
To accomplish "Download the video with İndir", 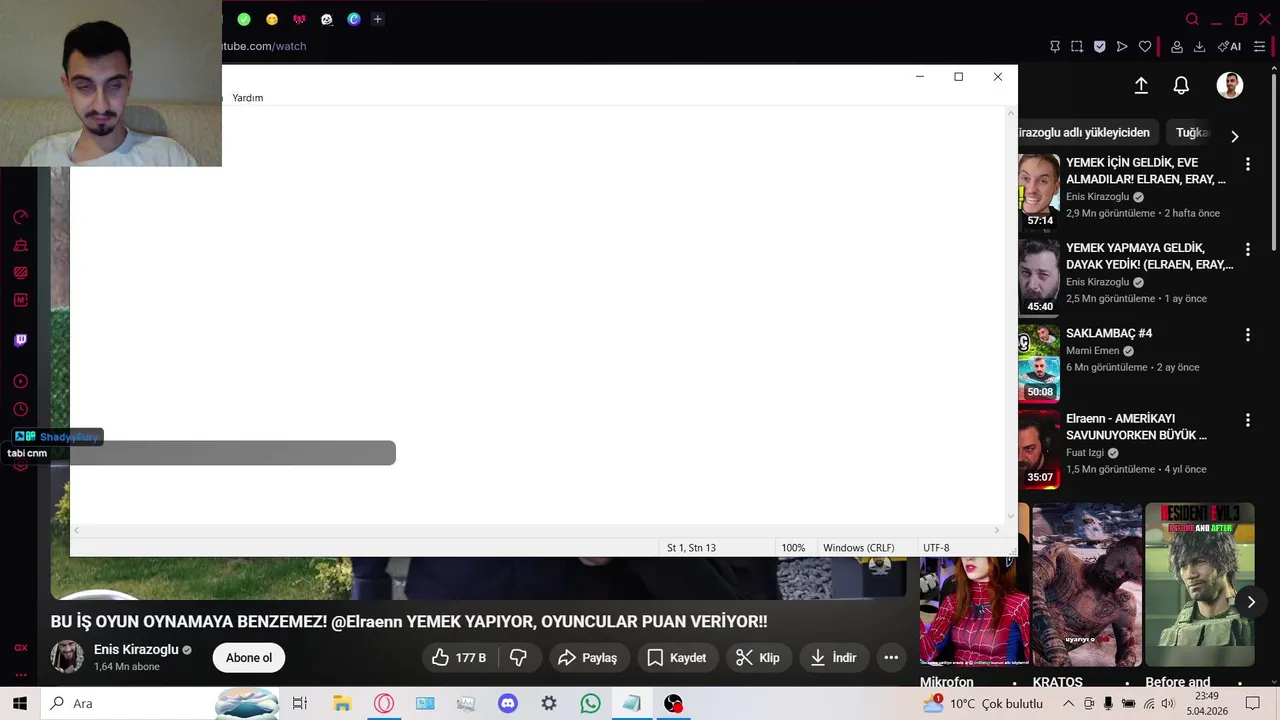I will 834,658.
